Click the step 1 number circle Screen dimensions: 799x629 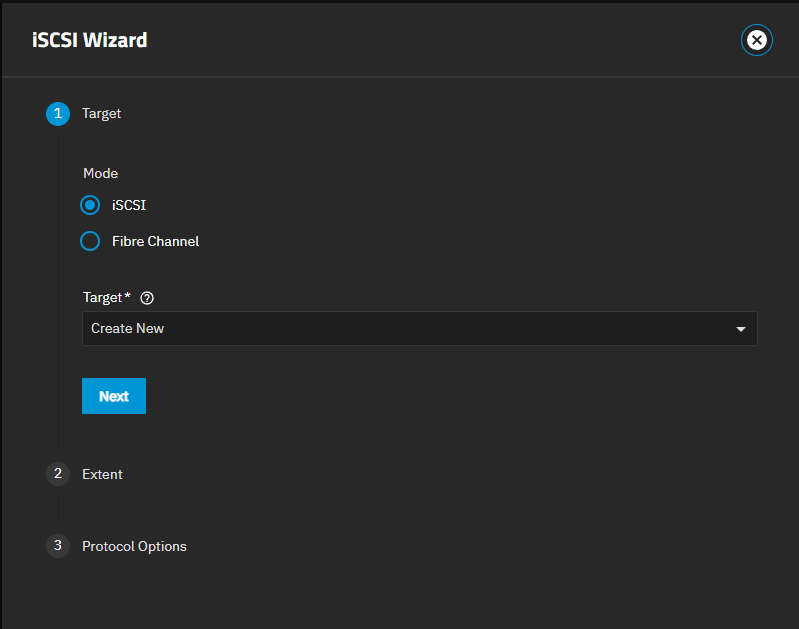58,114
